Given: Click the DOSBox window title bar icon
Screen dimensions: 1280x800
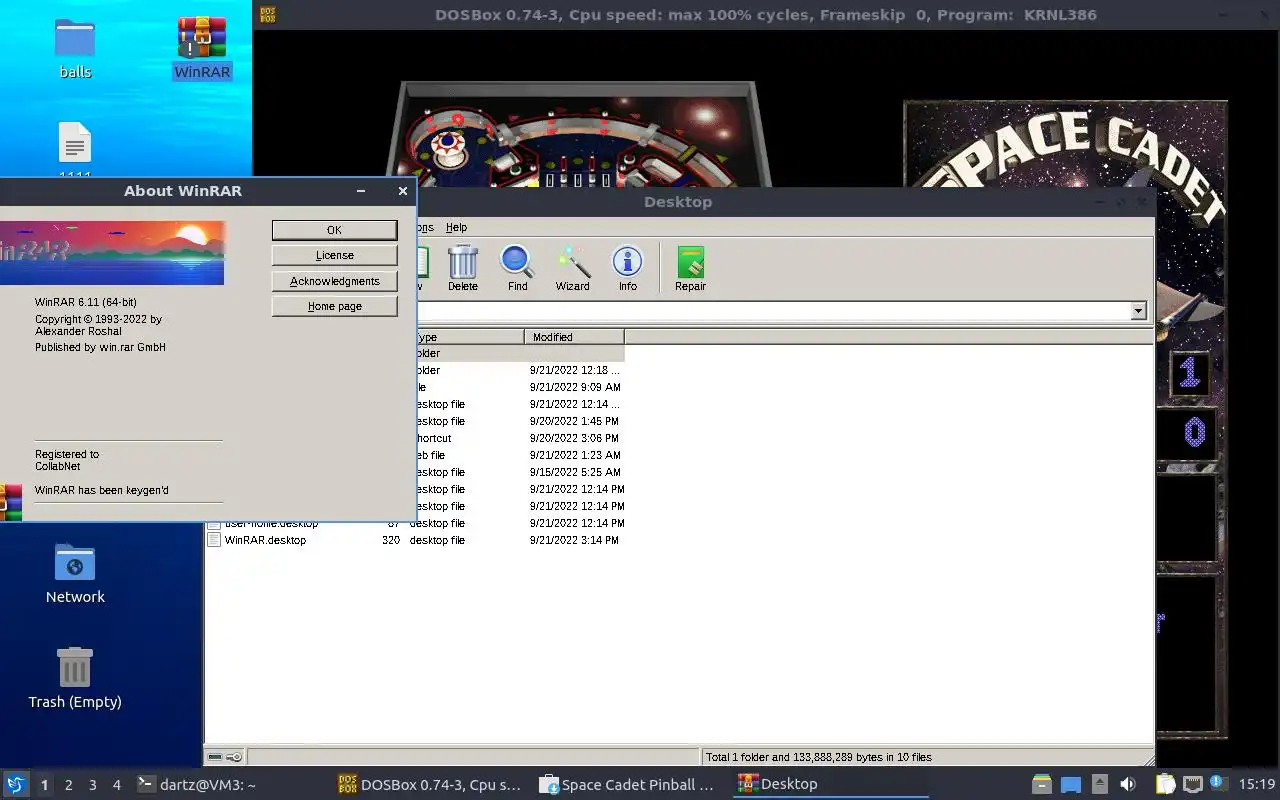Looking at the screenshot, I should point(267,15).
